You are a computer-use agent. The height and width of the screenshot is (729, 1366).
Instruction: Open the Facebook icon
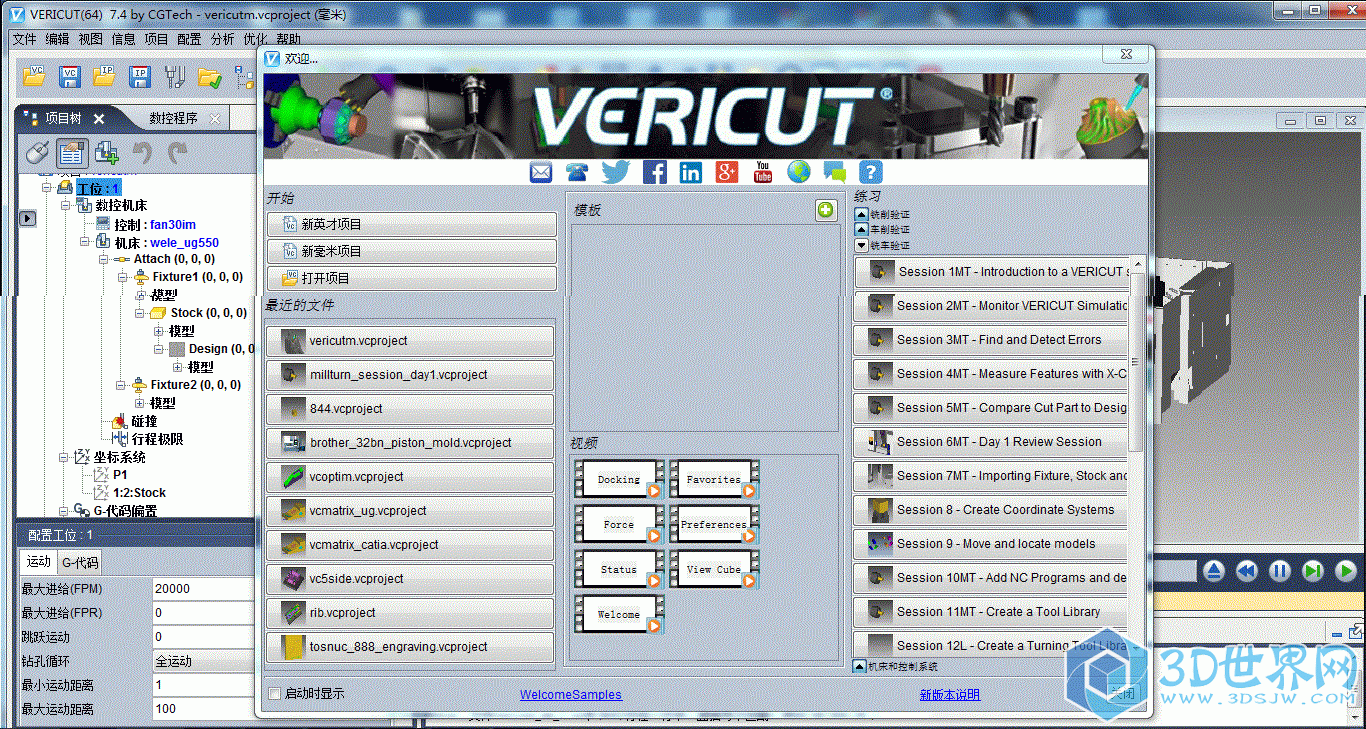(x=655, y=172)
